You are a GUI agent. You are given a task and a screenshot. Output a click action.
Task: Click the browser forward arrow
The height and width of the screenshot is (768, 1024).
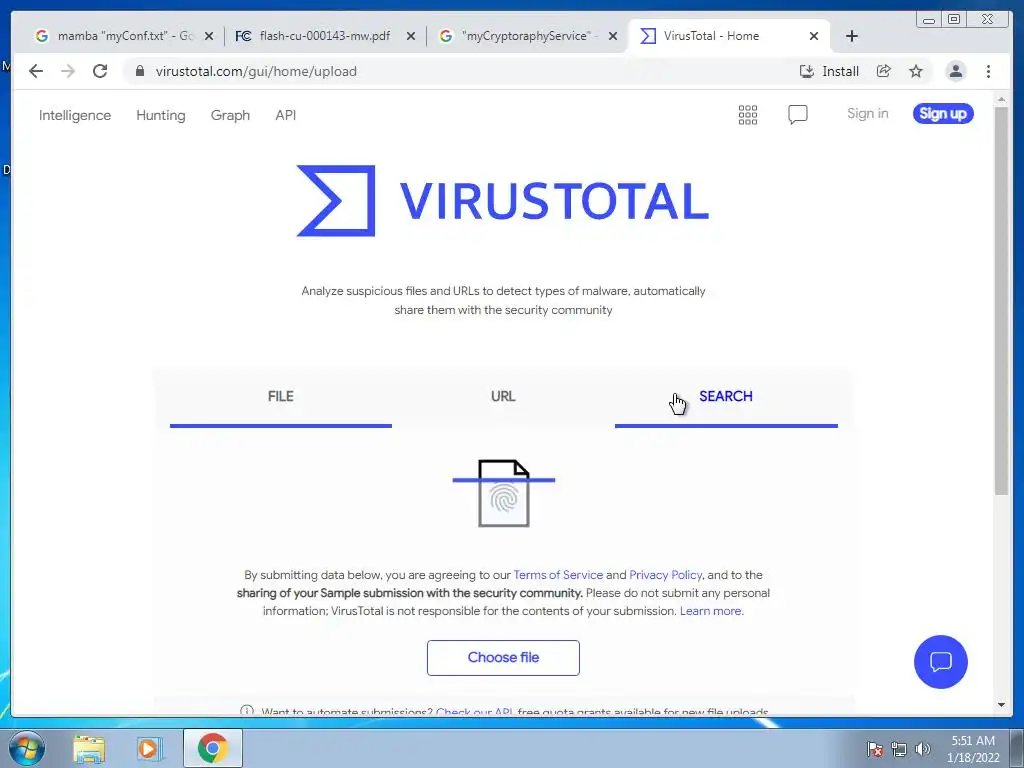click(x=68, y=71)
